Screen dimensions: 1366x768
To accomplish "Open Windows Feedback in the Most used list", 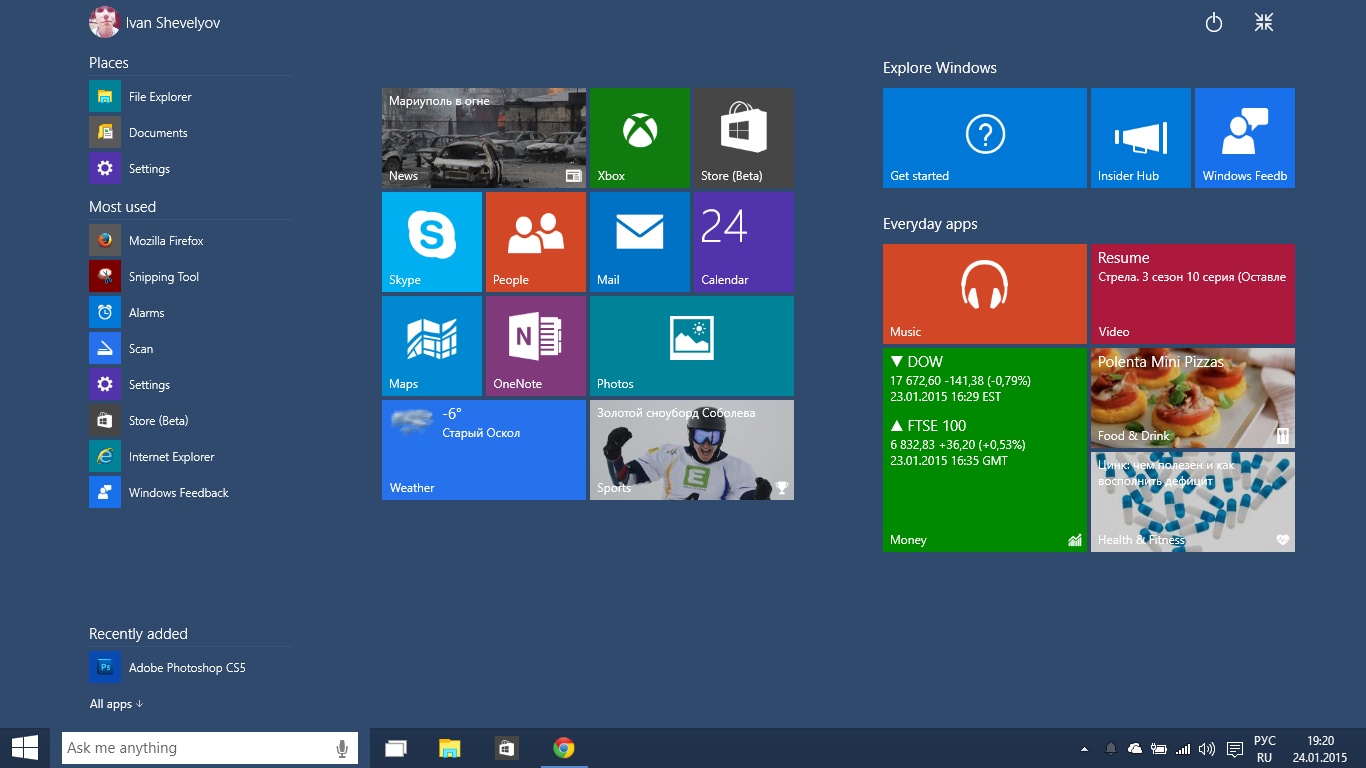I will tap(191, 493).
